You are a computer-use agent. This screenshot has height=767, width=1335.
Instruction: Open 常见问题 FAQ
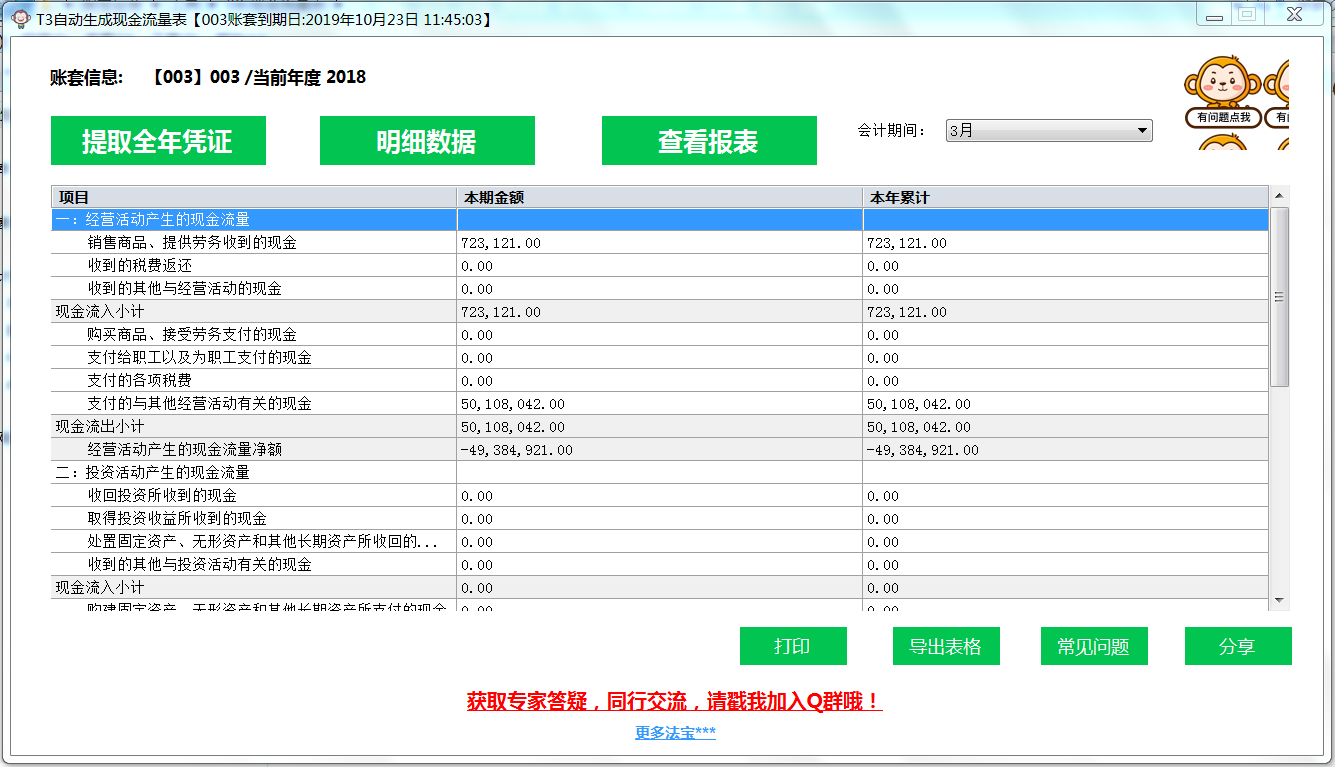[x=1094, y=646]
